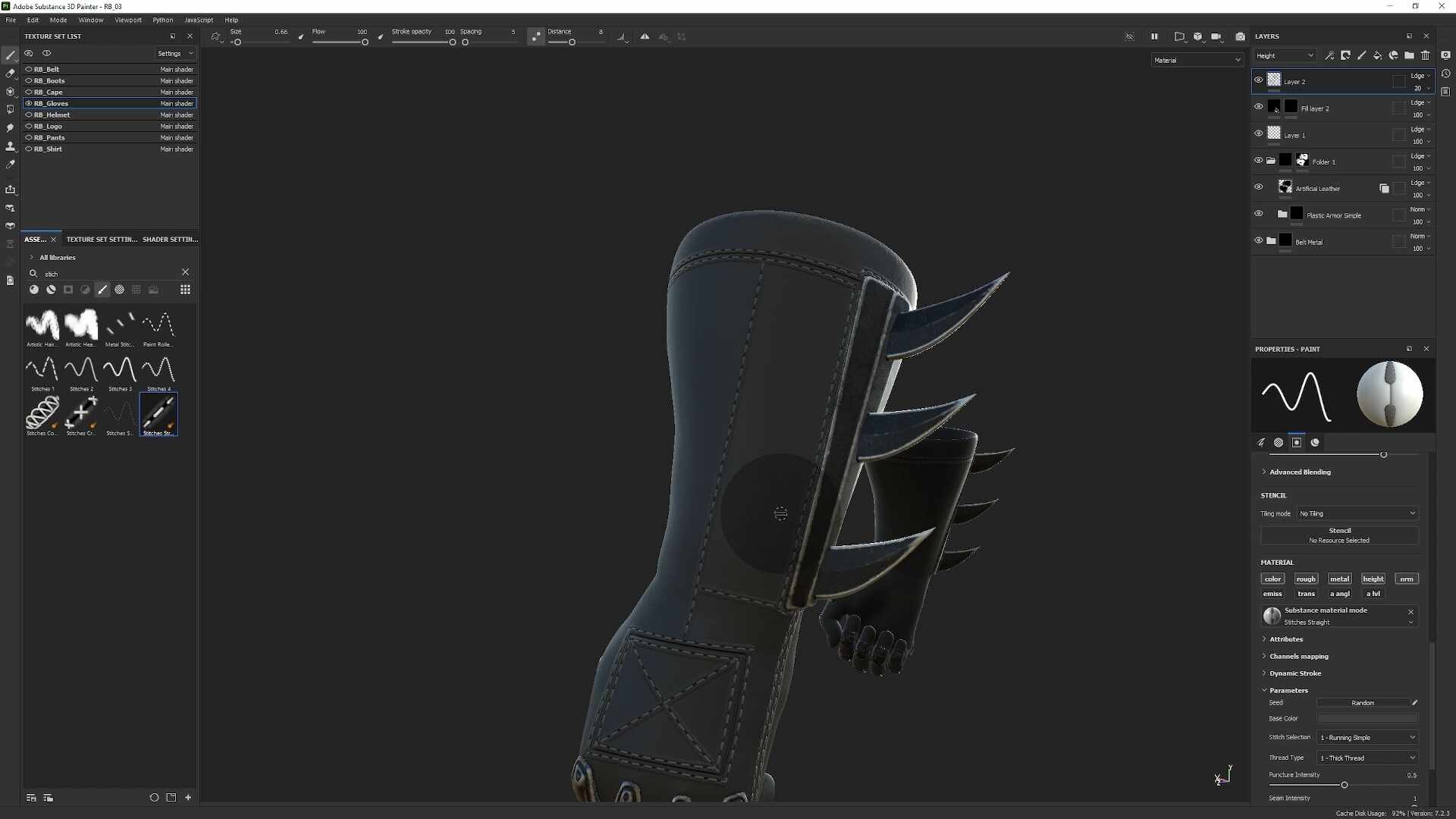
Task: Hide Layer 2 with its eye icon
Action: [x=1258, y=80]
